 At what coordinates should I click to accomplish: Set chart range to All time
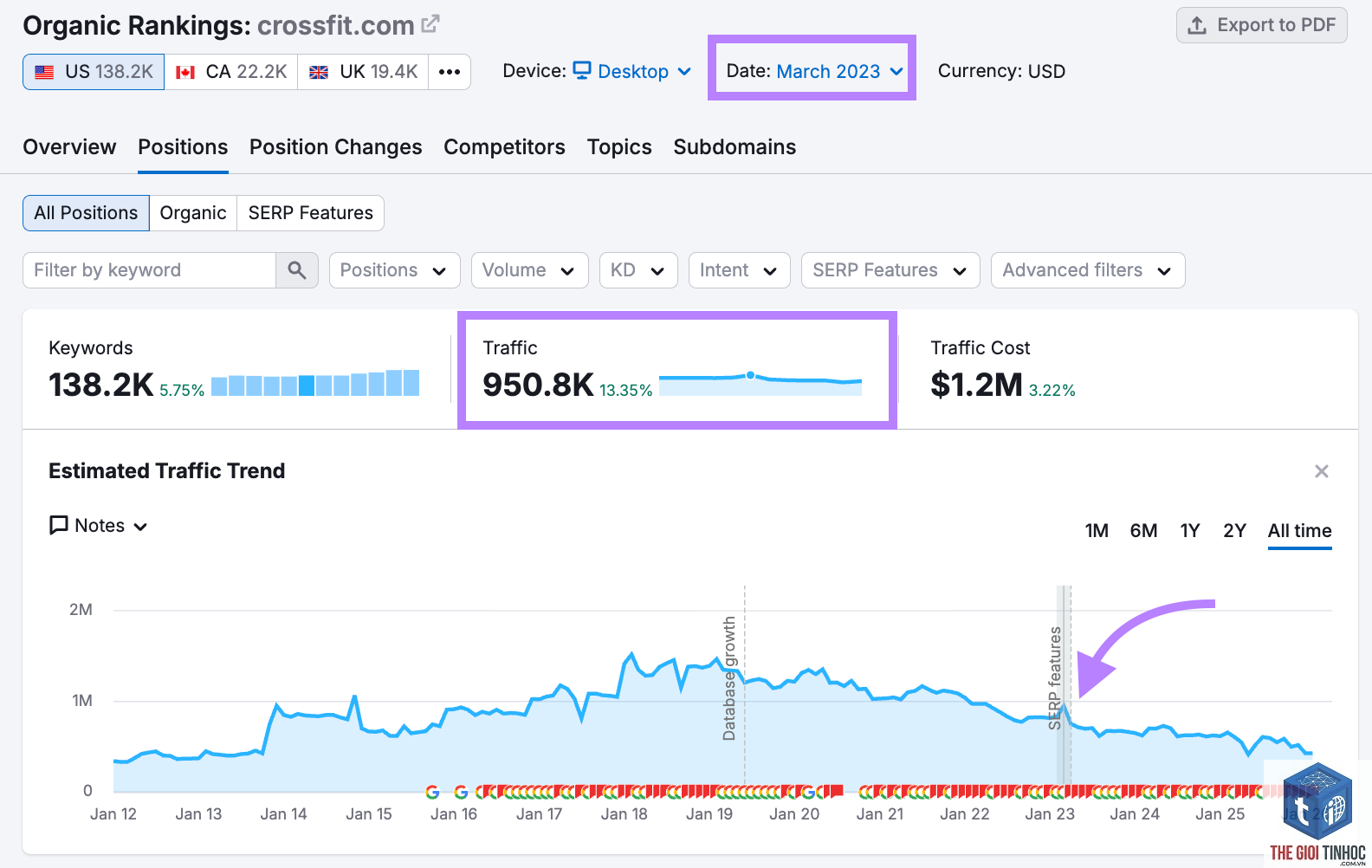click(x=1299, y=531)
